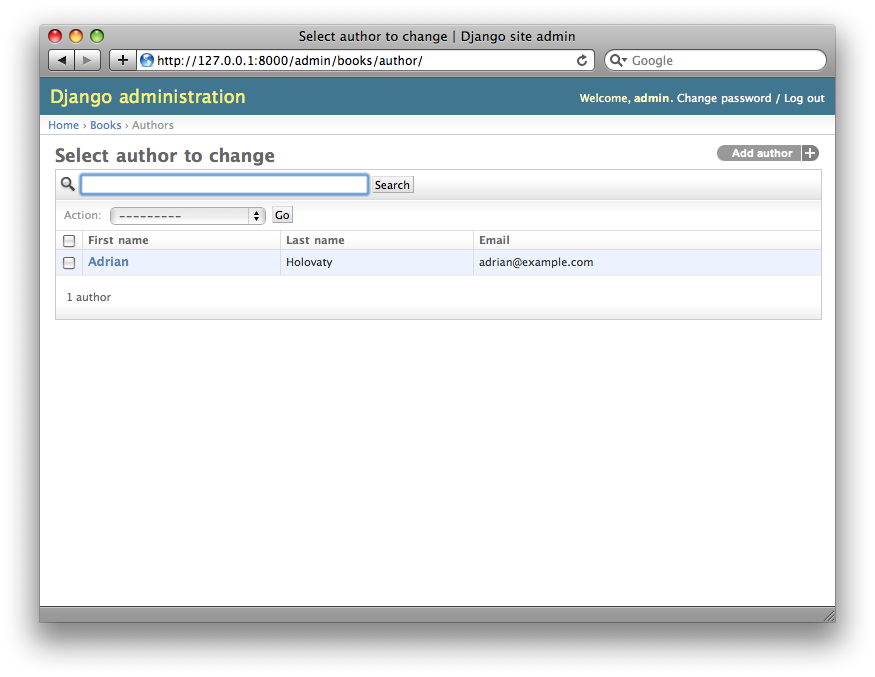Image resolution: width=875 pixels, height=677 pixels.
Task: Click the browser Back arrow button
Action: (x=62, y=60)
